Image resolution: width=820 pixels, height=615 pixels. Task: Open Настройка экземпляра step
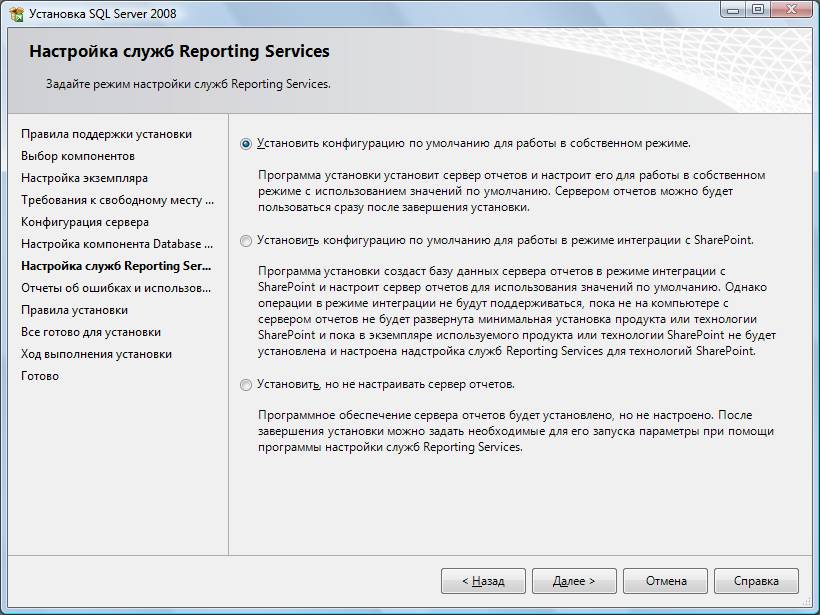pyautogui.click(x=84, y=178)
